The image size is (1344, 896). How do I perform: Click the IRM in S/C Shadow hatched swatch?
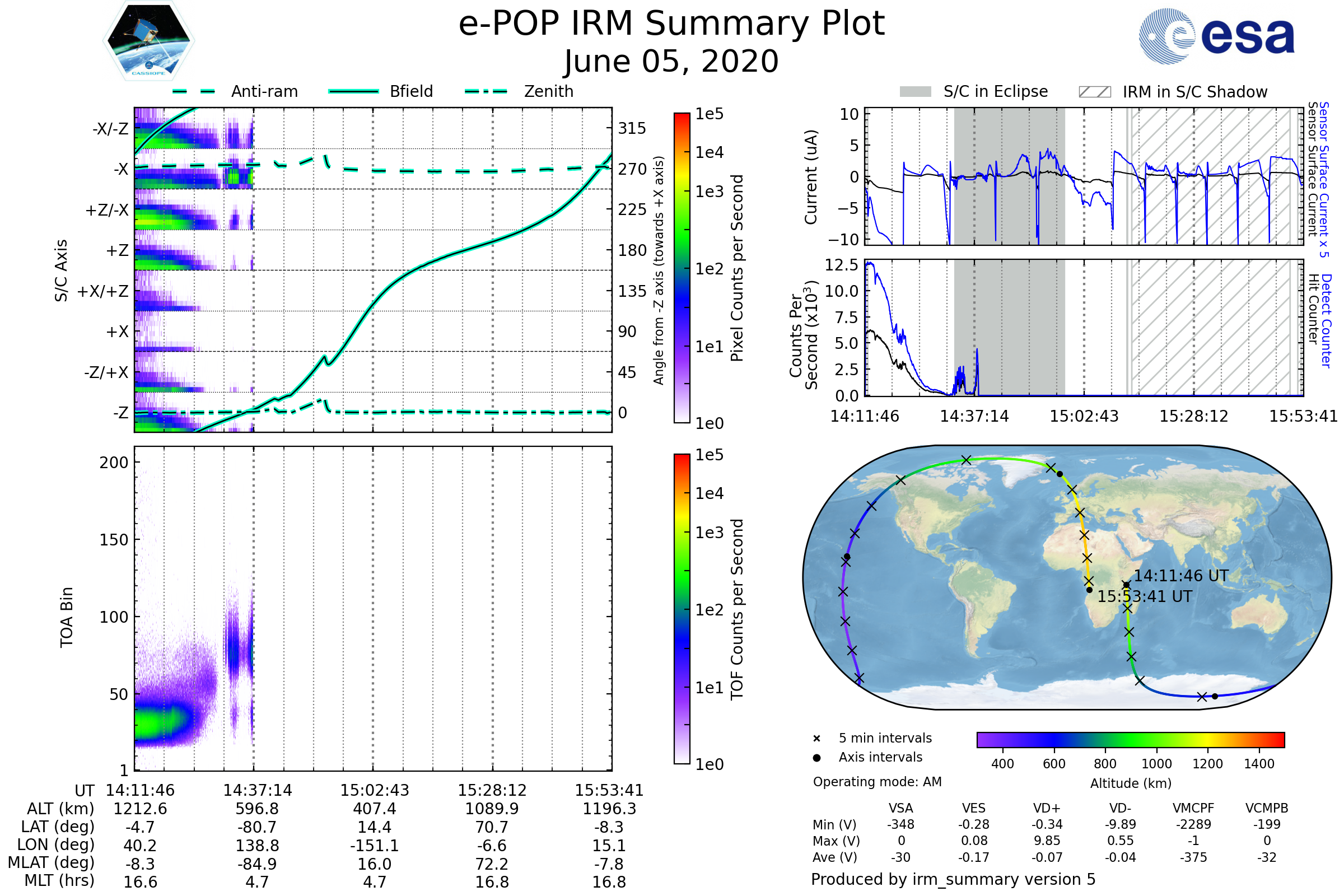1094,92
